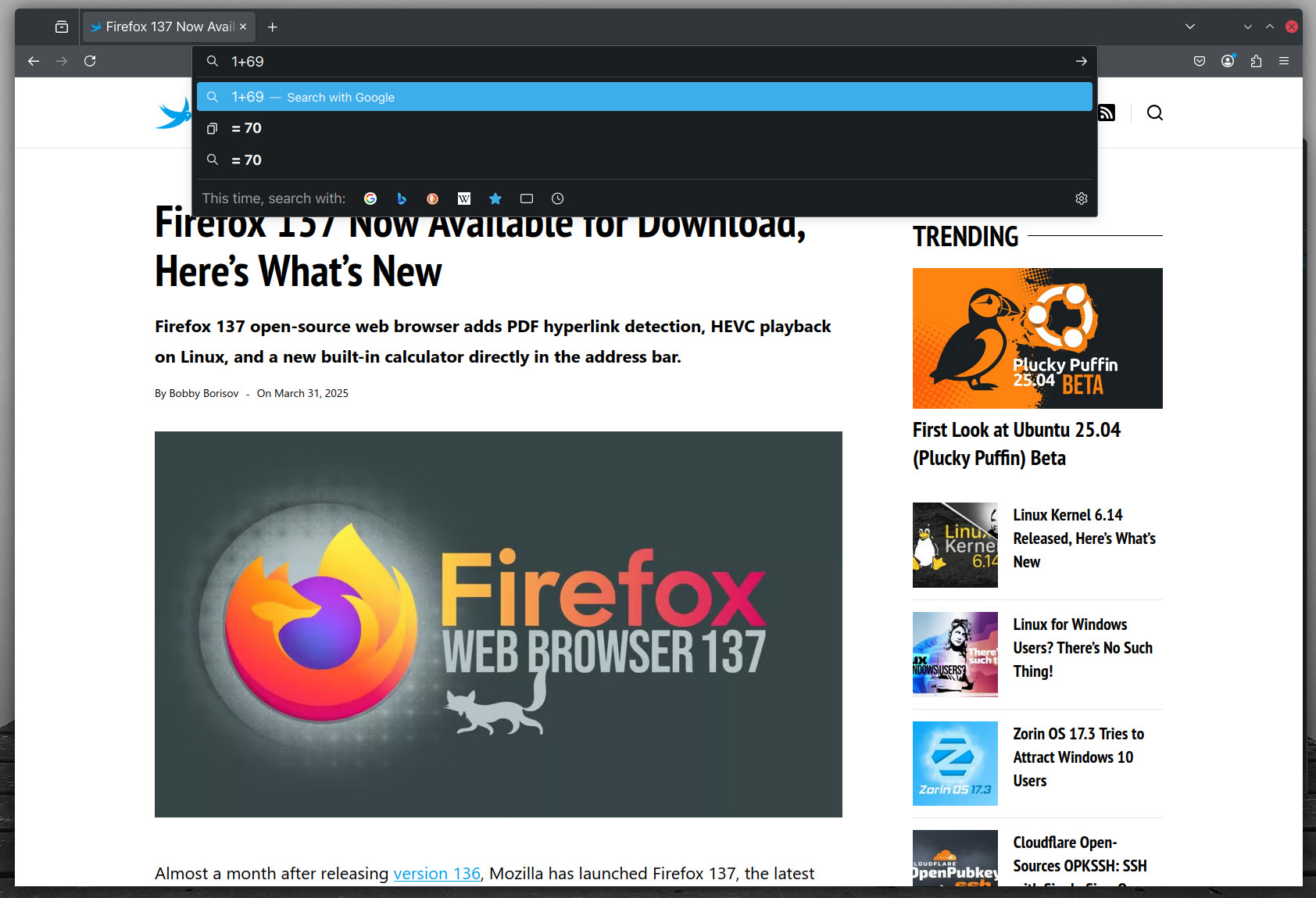This screenshot has height=898, width=1316.
Task: Search this time with DuckDuckGo icon
Action: pos(432,199)
